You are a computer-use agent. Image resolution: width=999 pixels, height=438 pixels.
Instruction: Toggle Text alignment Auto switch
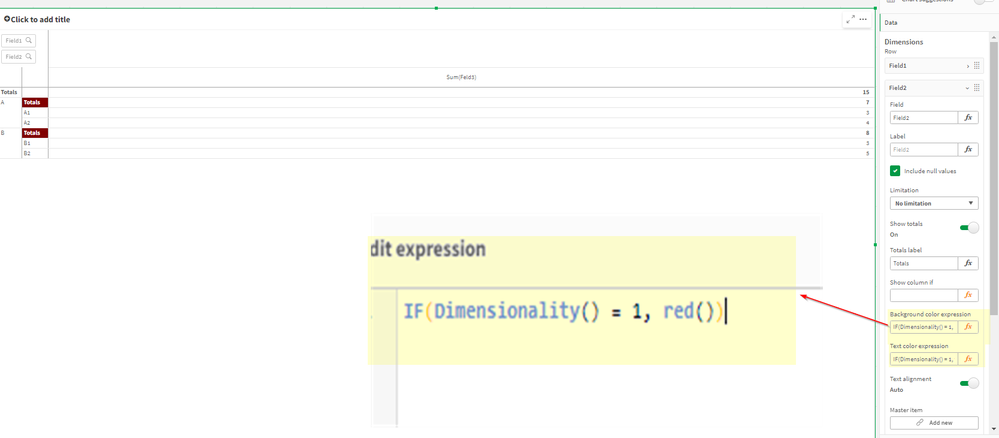pos(968,383)
